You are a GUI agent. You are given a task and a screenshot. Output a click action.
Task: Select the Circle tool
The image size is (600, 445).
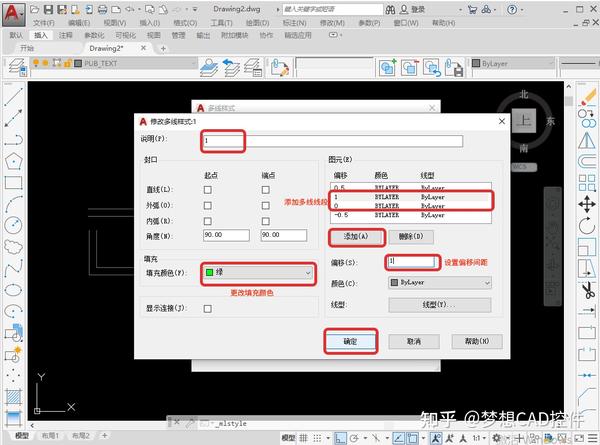[13, 225]
